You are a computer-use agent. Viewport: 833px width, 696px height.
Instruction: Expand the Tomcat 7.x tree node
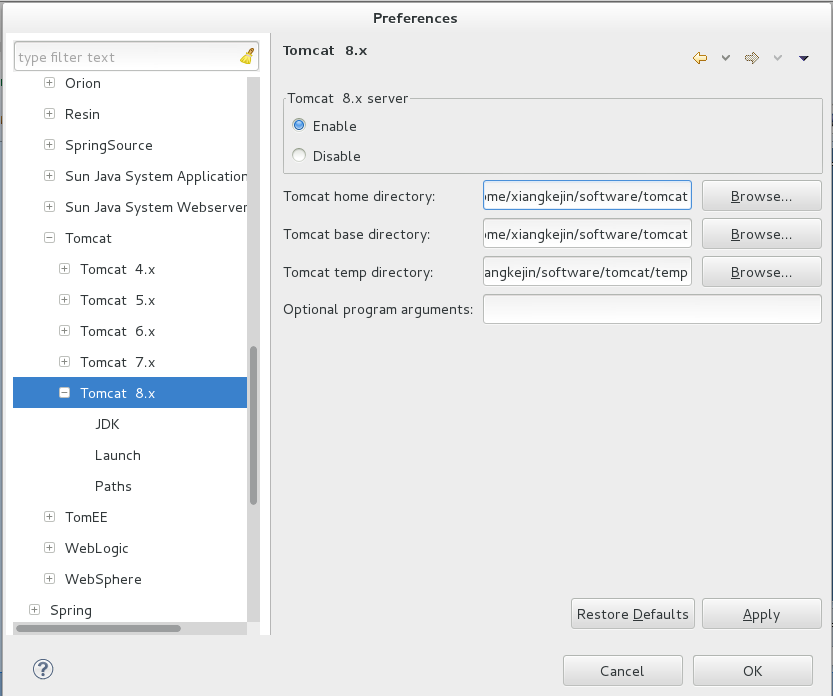(64, 362)
